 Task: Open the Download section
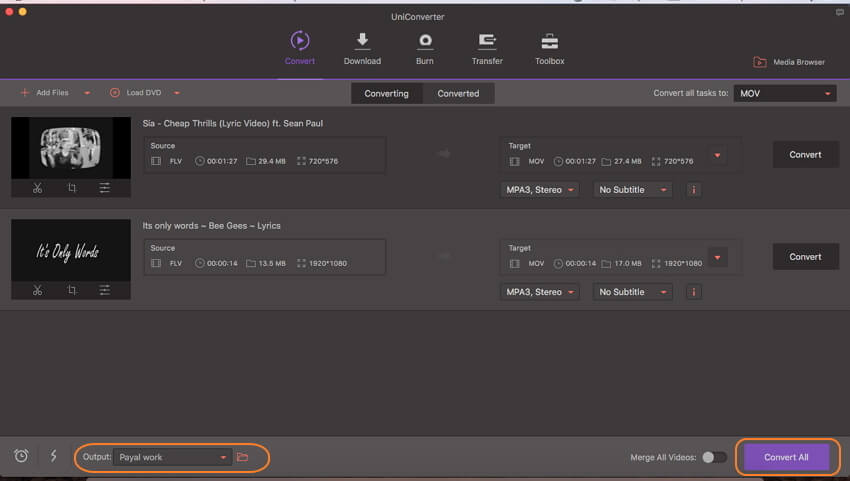point(362,48)
